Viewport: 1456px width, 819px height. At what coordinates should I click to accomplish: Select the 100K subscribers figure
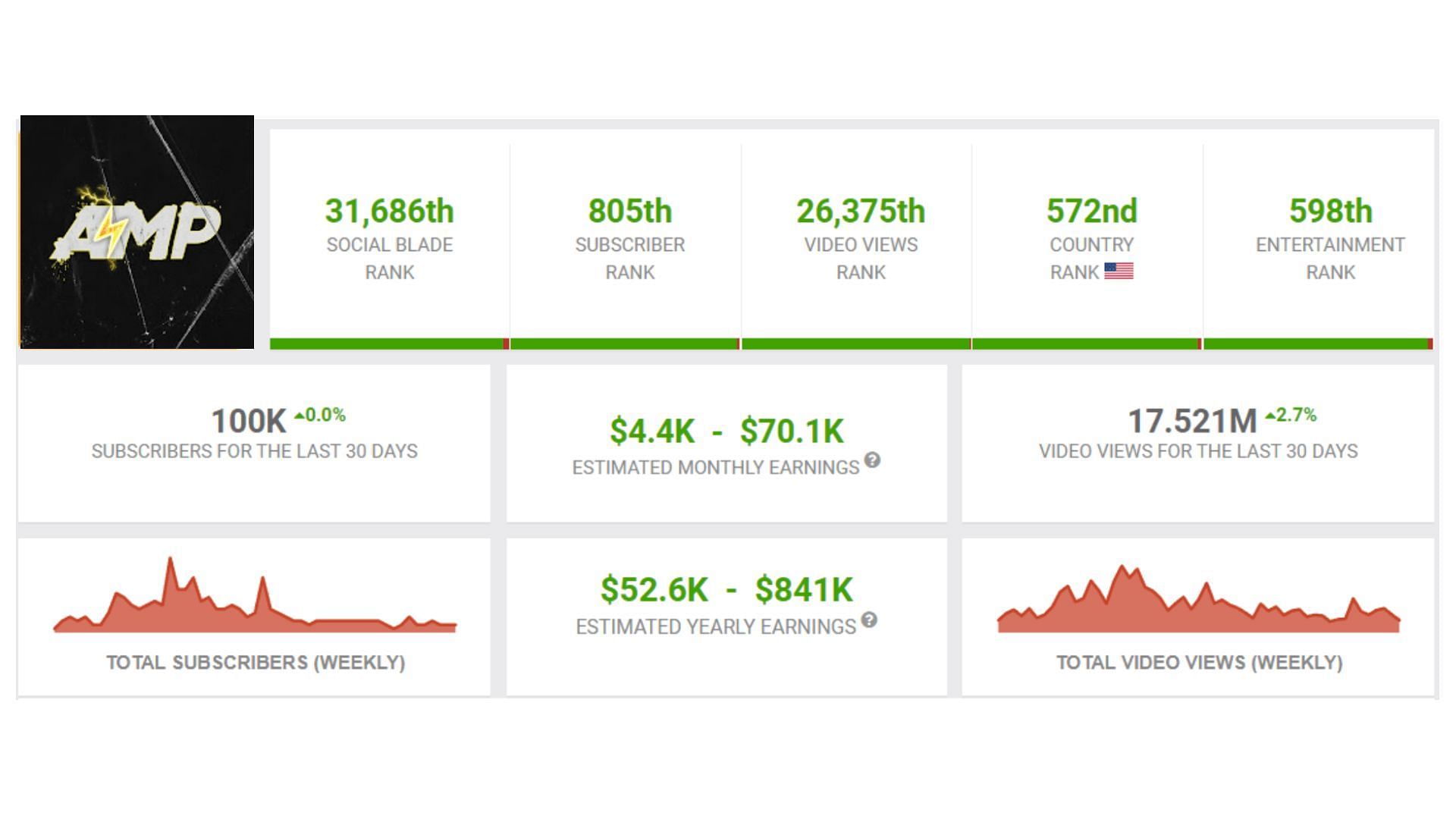(x=249, y=421)
